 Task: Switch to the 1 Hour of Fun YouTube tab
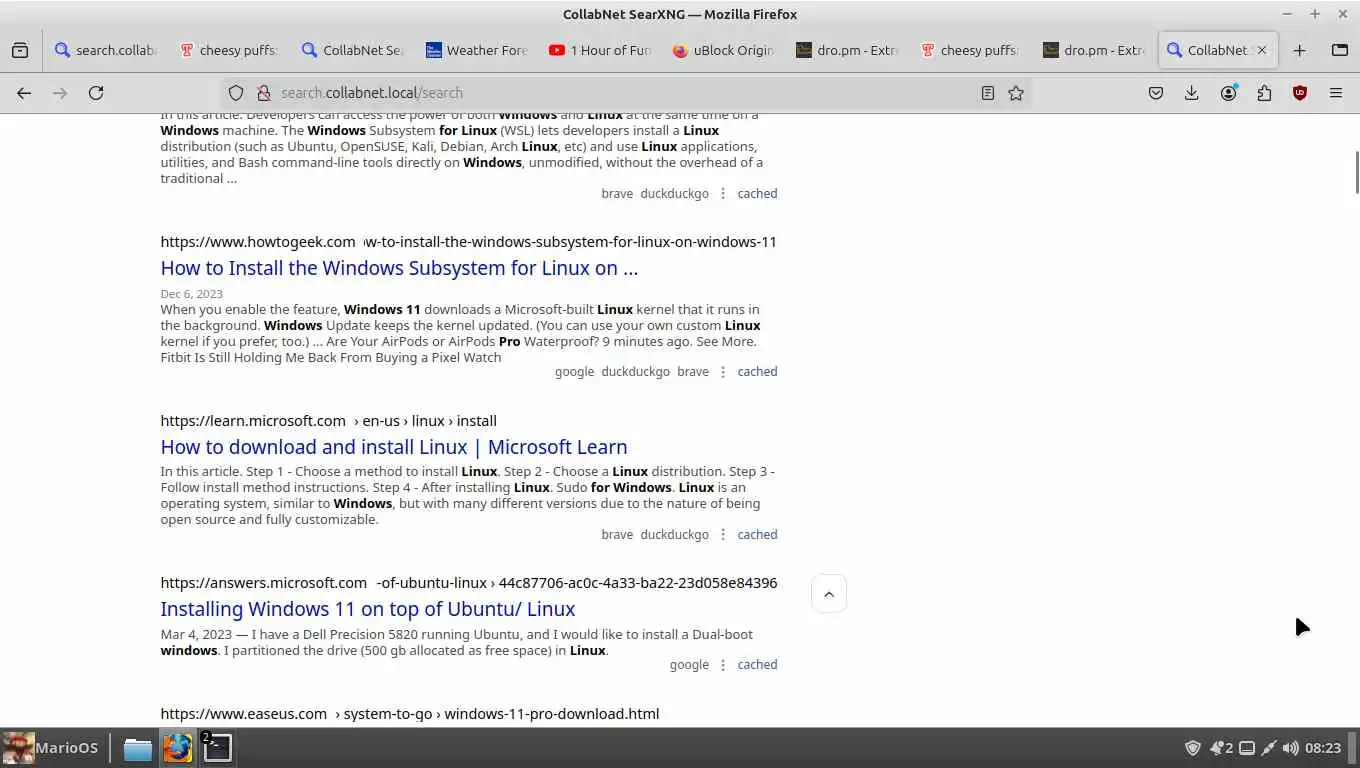601,50
